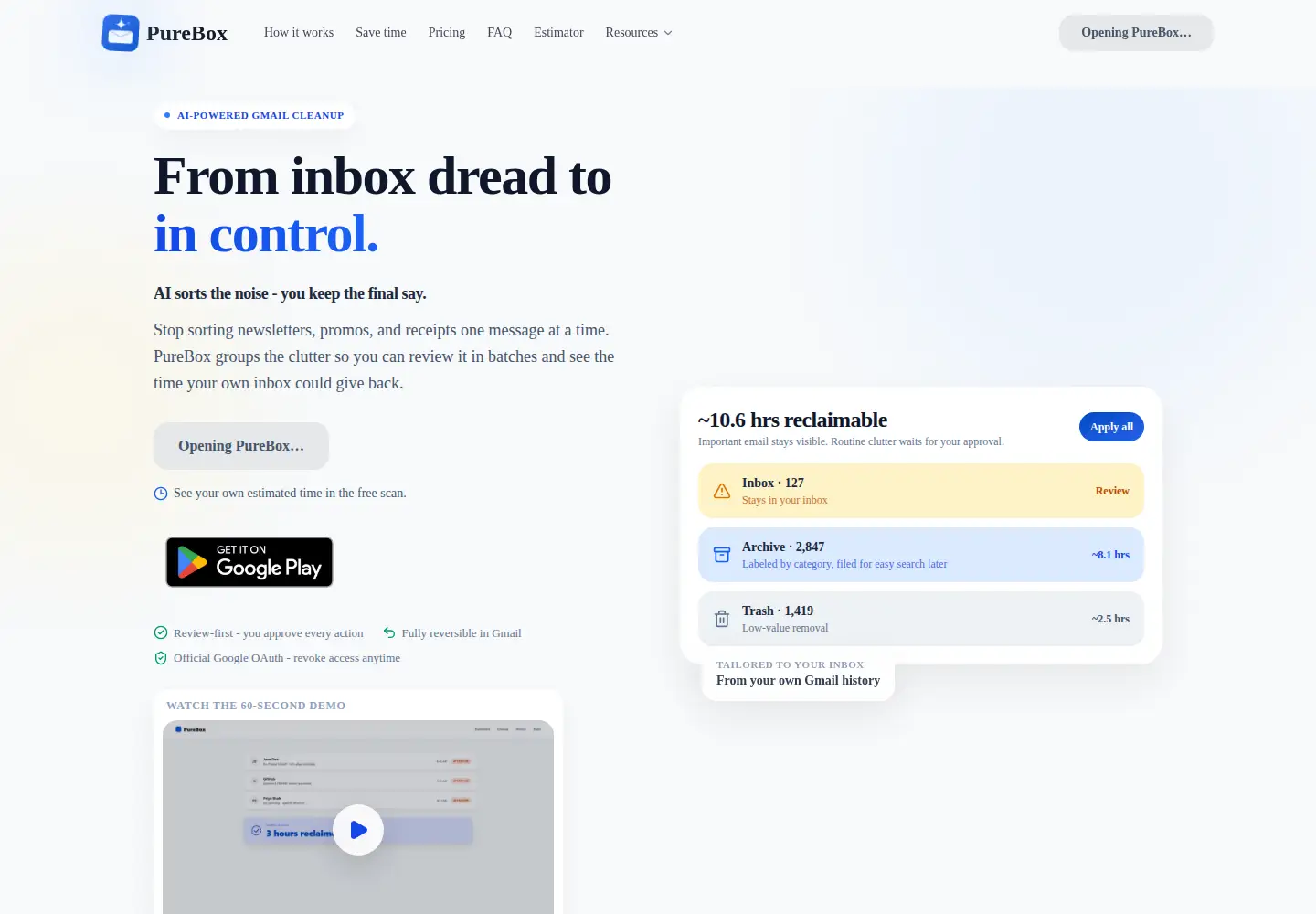The image size is (1316, 914).
Task: Open the Save time nav link
Action: [381, 32]
